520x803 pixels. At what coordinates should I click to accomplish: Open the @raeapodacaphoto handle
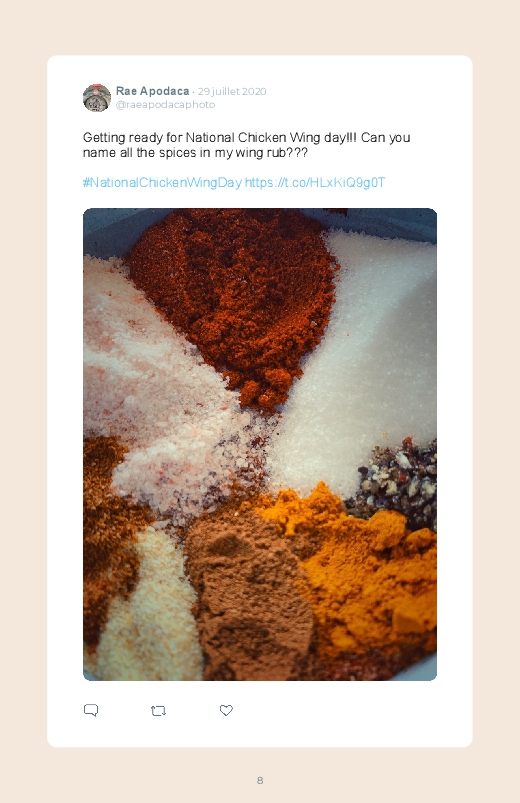pos(165,104)
